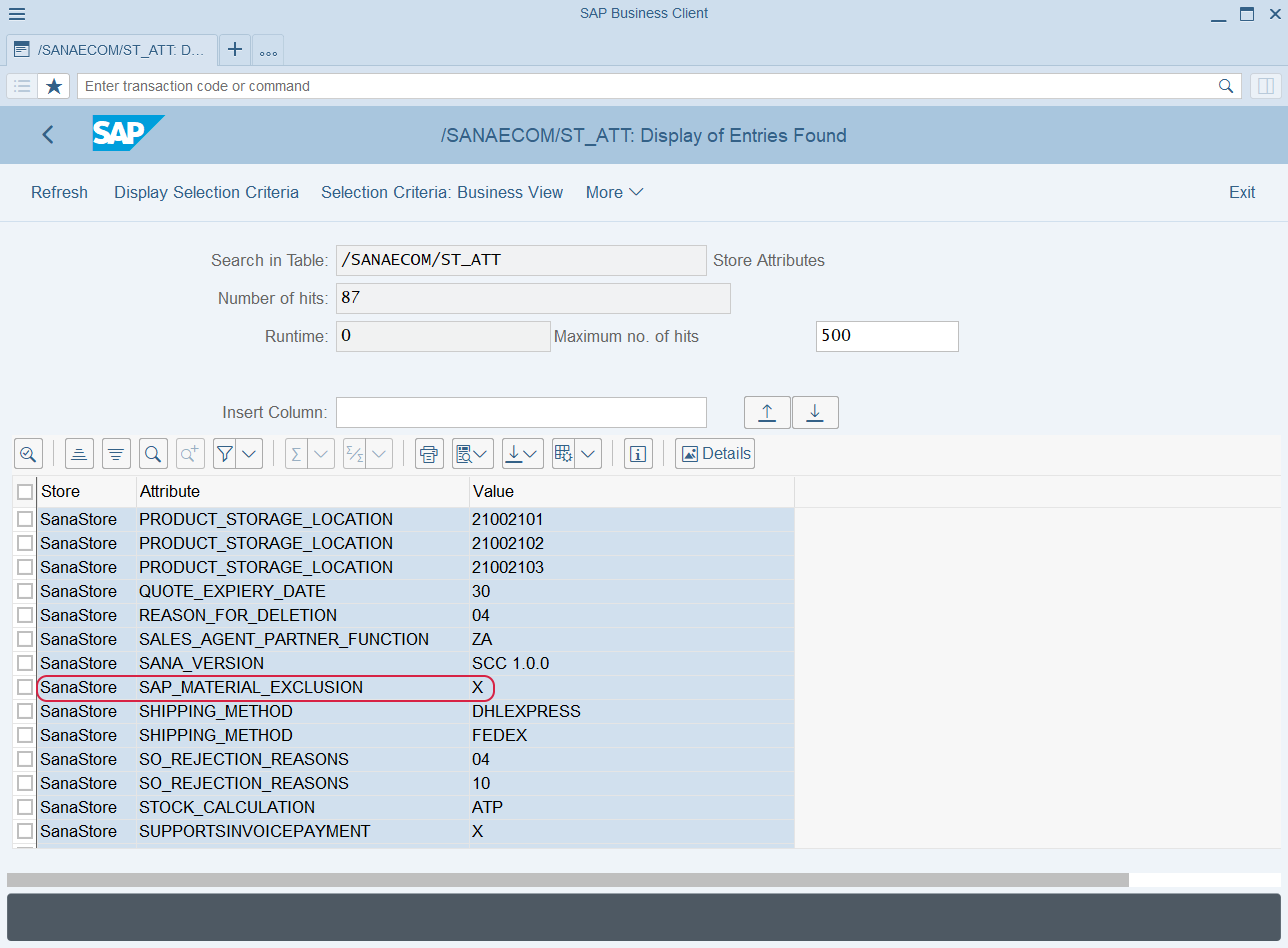This screenshot has height=948, width=1288.
Task: Click the Details button
Action: click(x=715, y=454)
